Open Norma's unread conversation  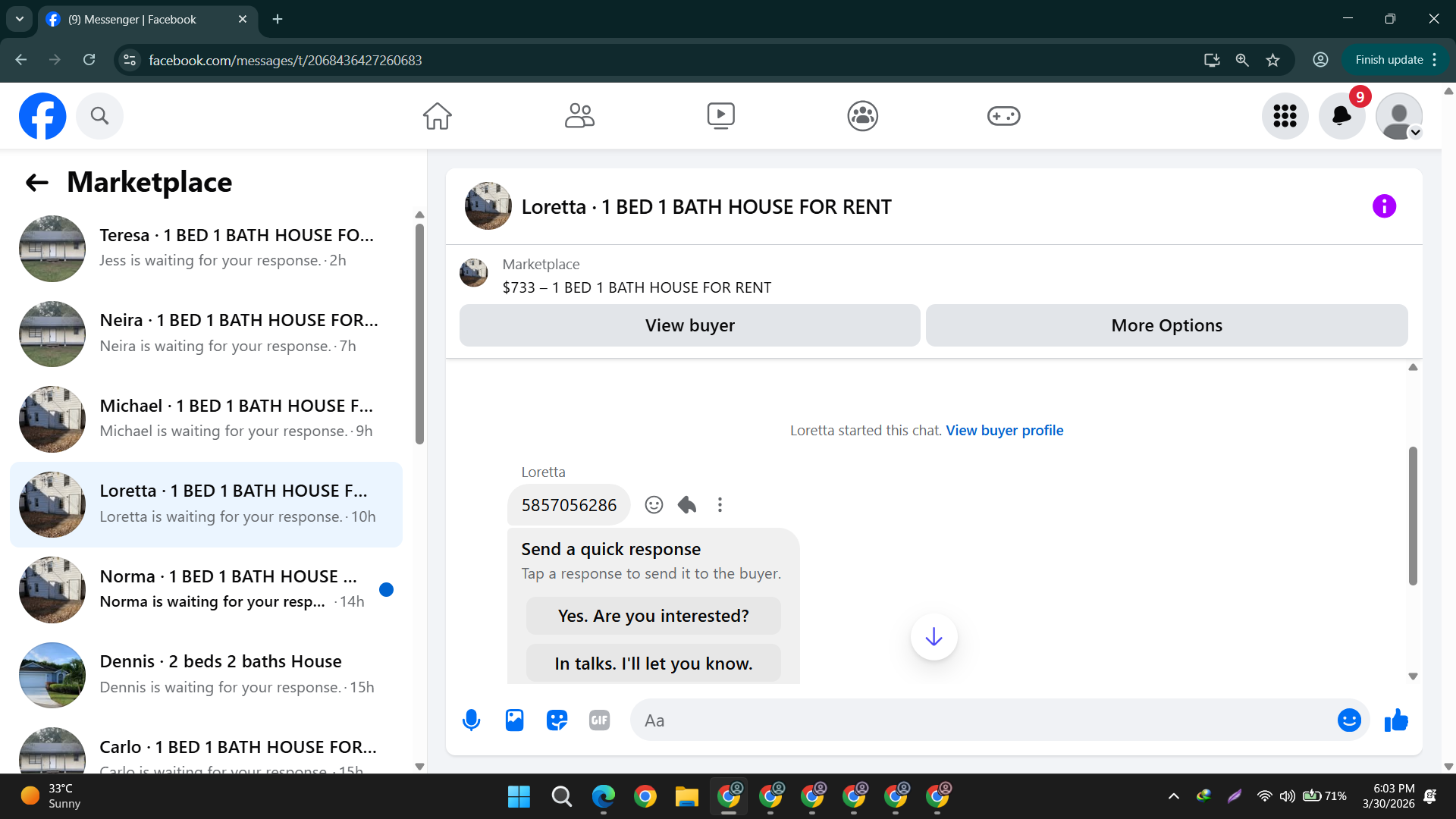tap(206, 589)
